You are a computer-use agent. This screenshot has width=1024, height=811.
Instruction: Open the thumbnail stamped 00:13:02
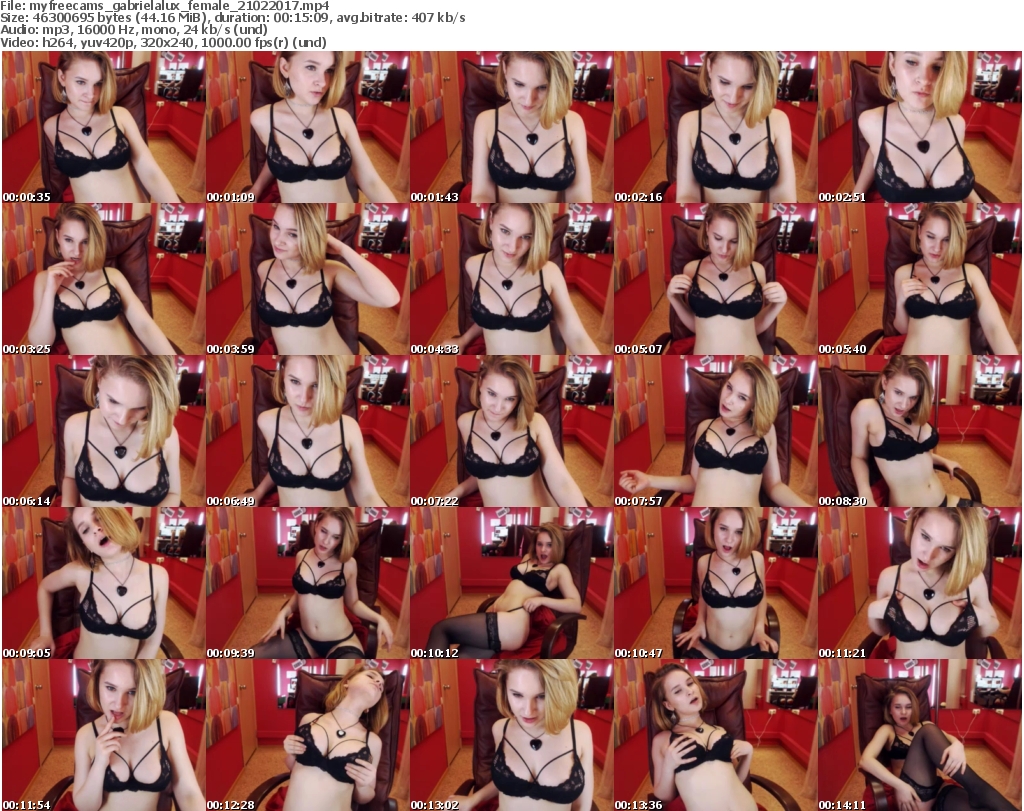[x=511, y=735]
